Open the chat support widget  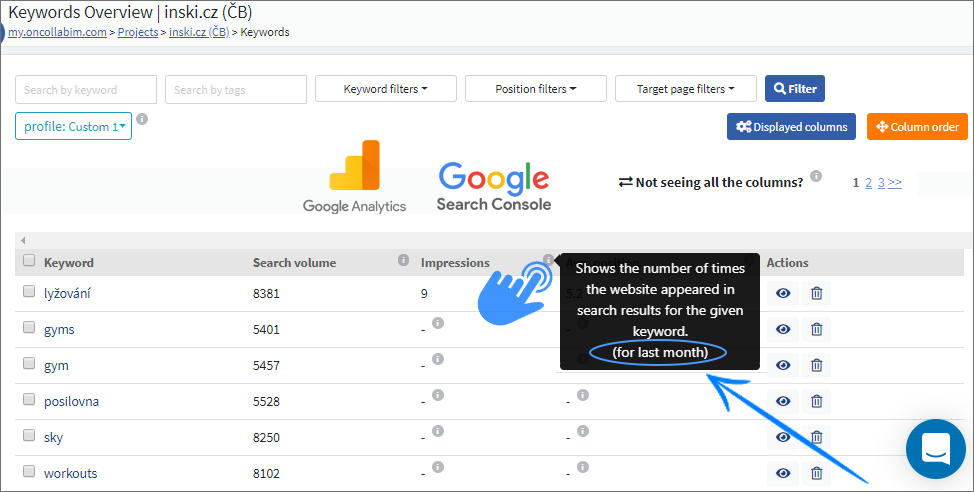pyautogui.click(x=936, y=449)
